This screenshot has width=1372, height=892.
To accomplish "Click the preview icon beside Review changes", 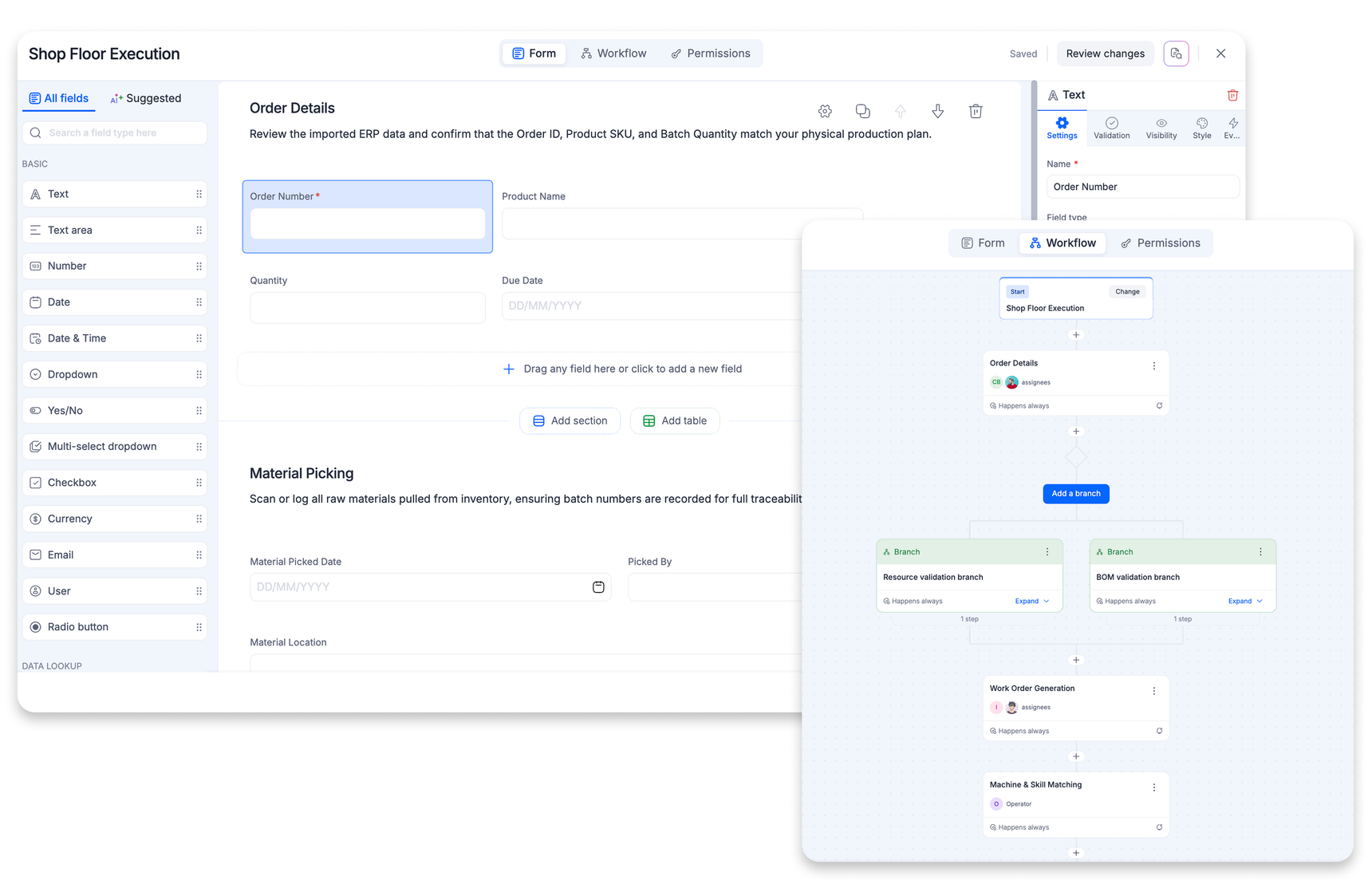I will (x=1176, y=53).
